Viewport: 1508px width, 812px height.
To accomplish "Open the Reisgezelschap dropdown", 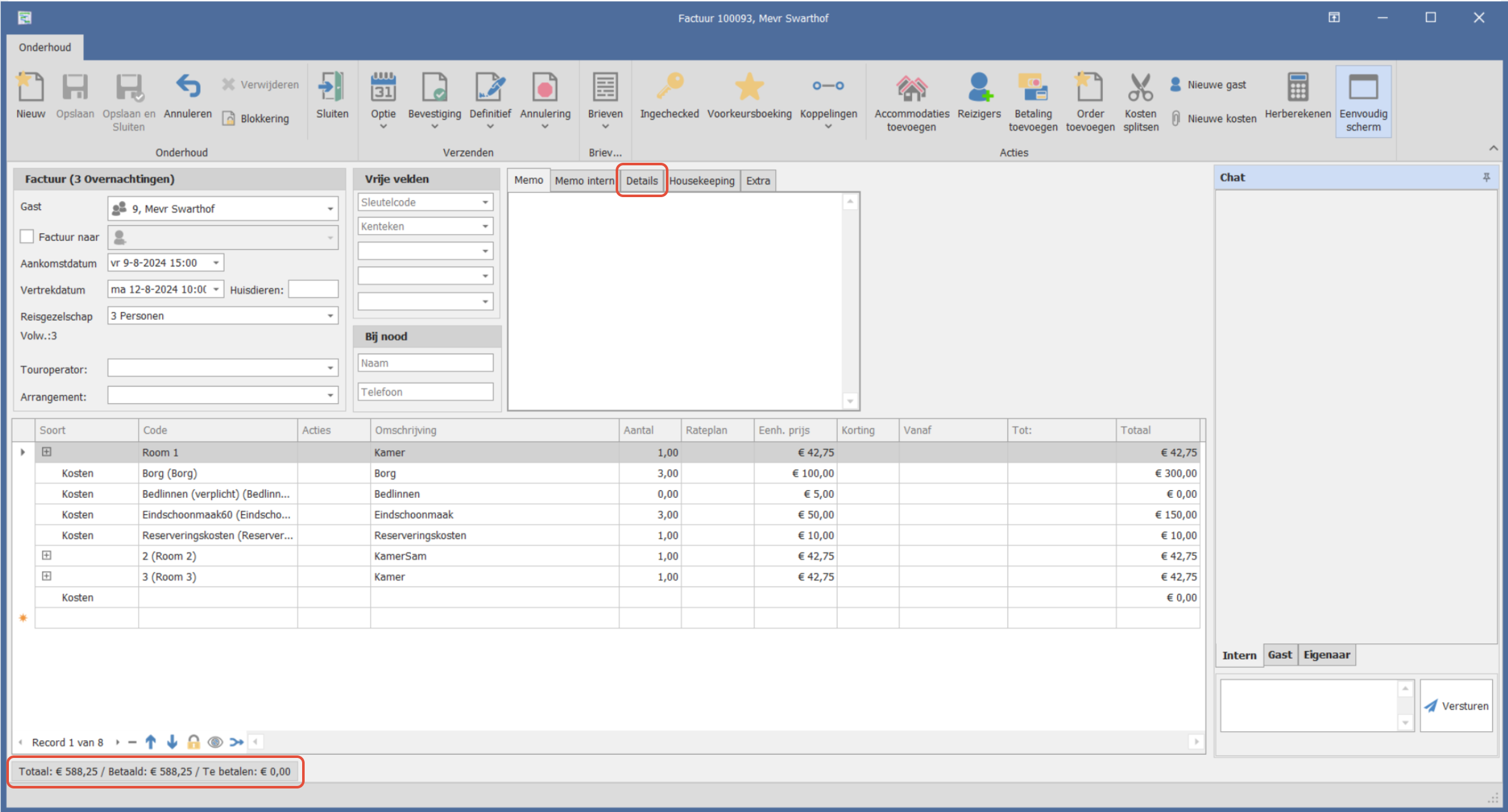I will [x=330, y=316].
